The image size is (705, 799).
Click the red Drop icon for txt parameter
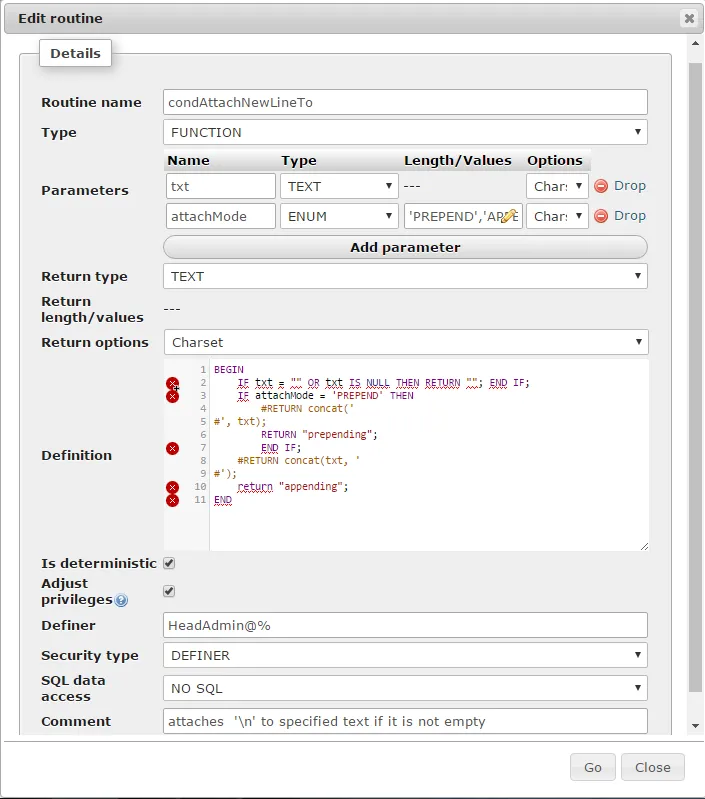coord(601,186)
